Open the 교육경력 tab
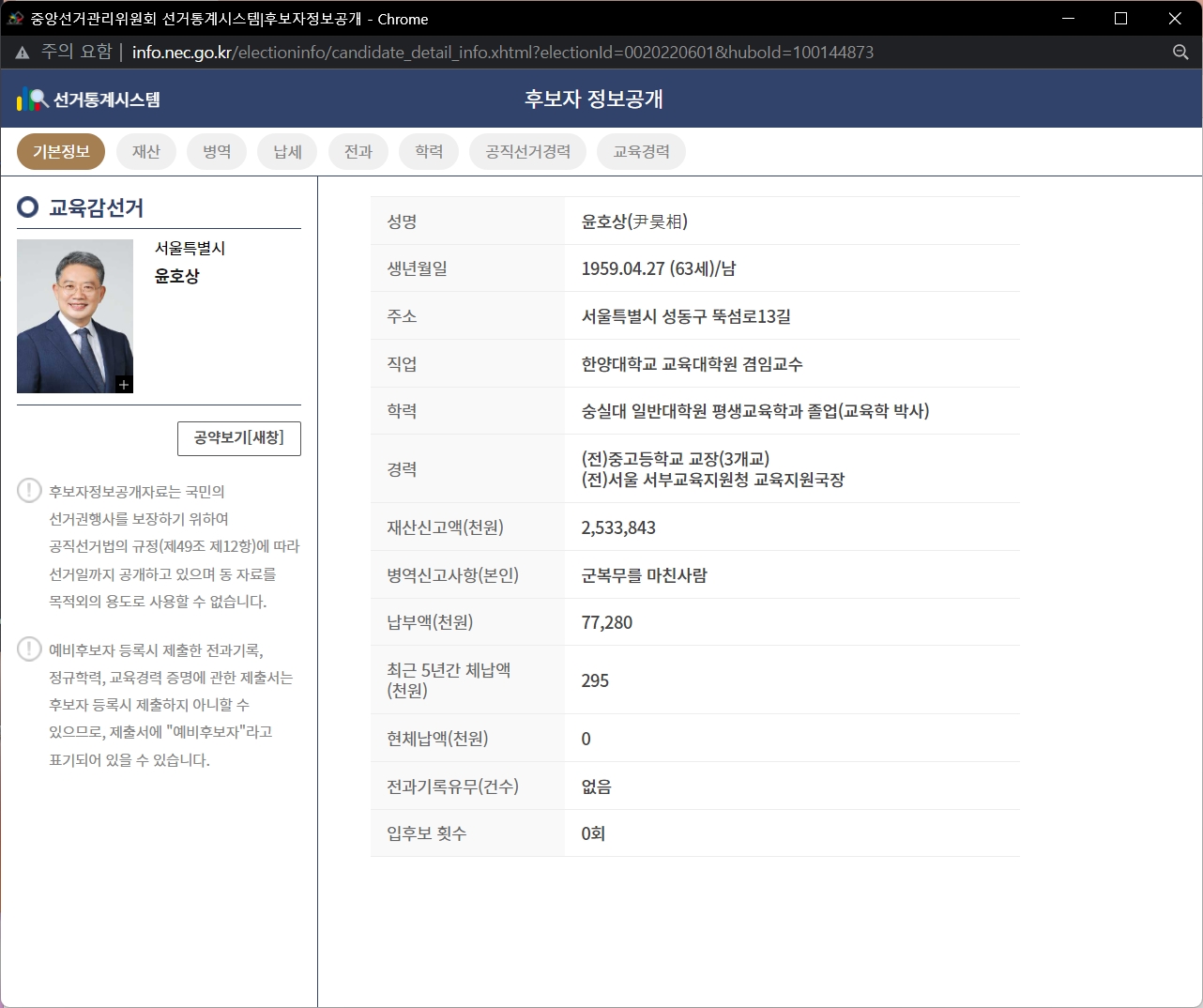Image resolution: width=1203 pixels, height=1008 pixels. 641,152
